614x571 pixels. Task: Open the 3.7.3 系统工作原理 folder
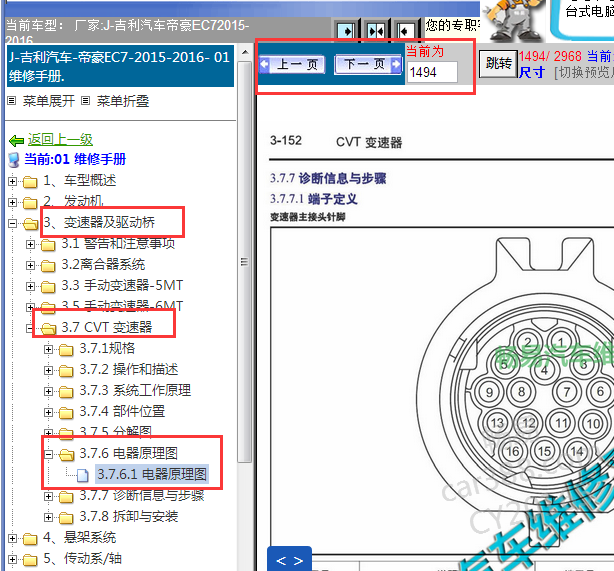click(135, 390)
